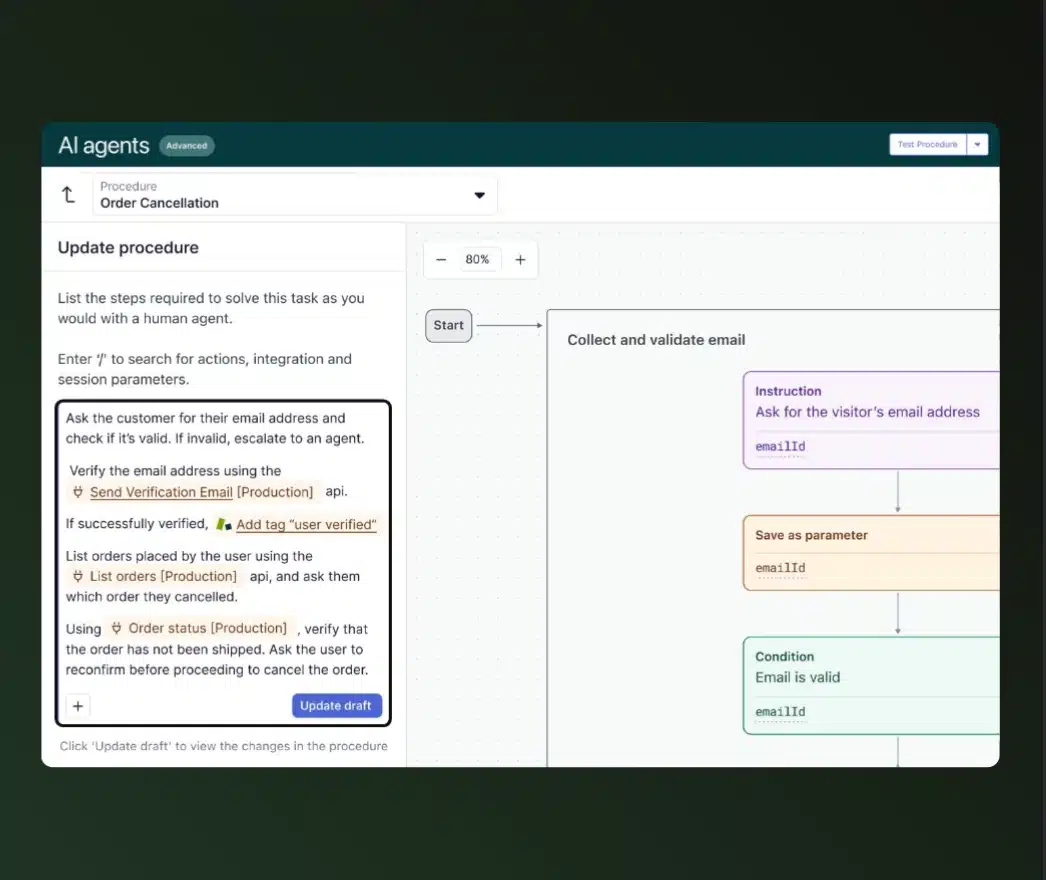Click the zoom in plus icon
1046x880 pixels.
tap(520, 260)
